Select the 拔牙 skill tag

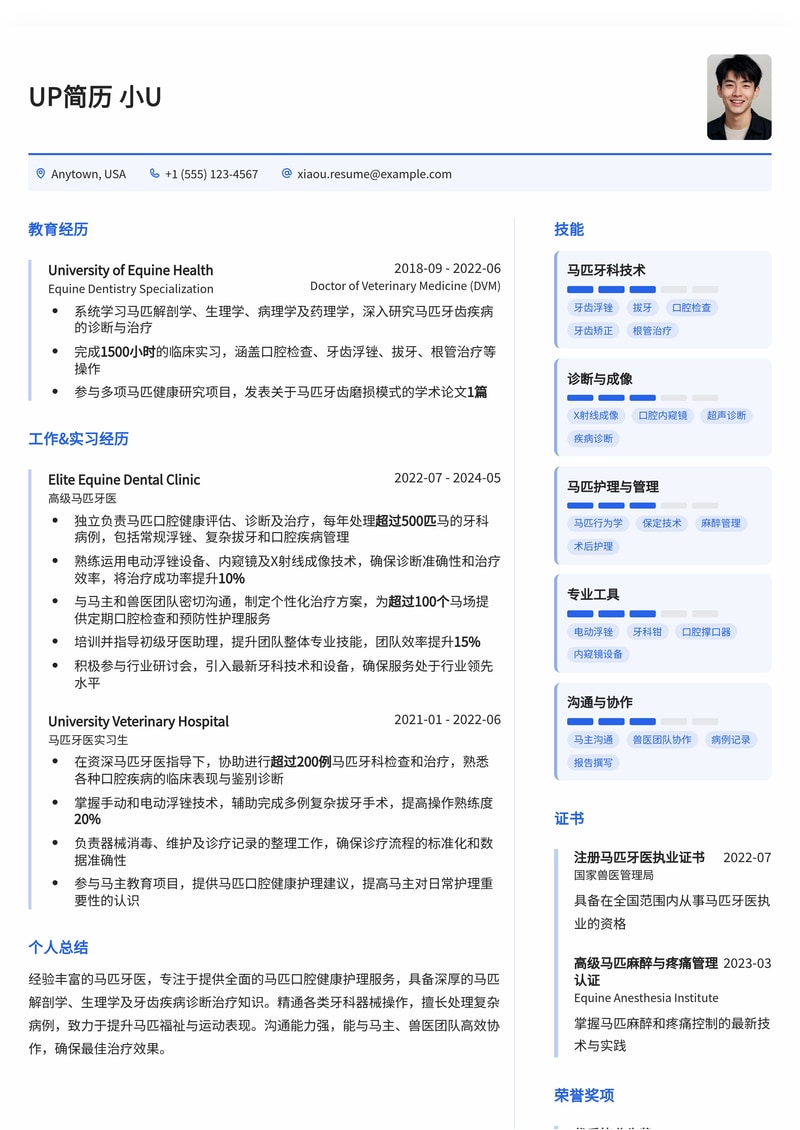(x=643, y=307)
